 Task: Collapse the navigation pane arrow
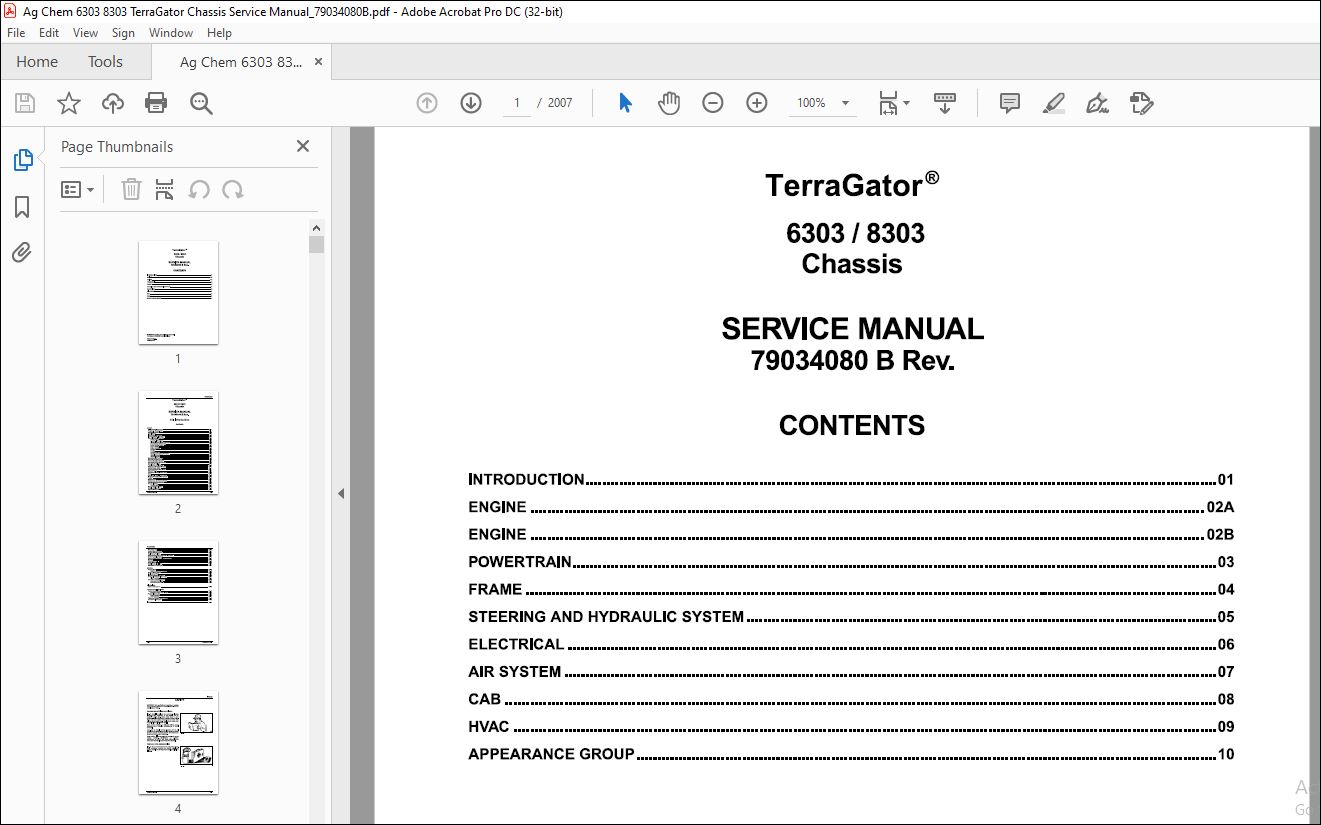[341, 493]
